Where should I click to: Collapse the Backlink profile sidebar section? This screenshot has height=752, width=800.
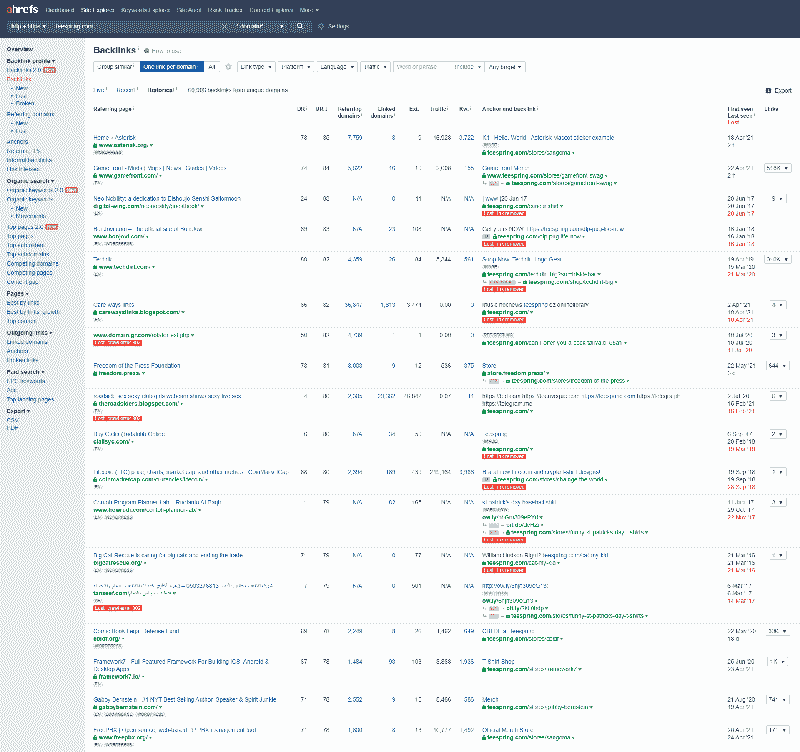point(31,61)
